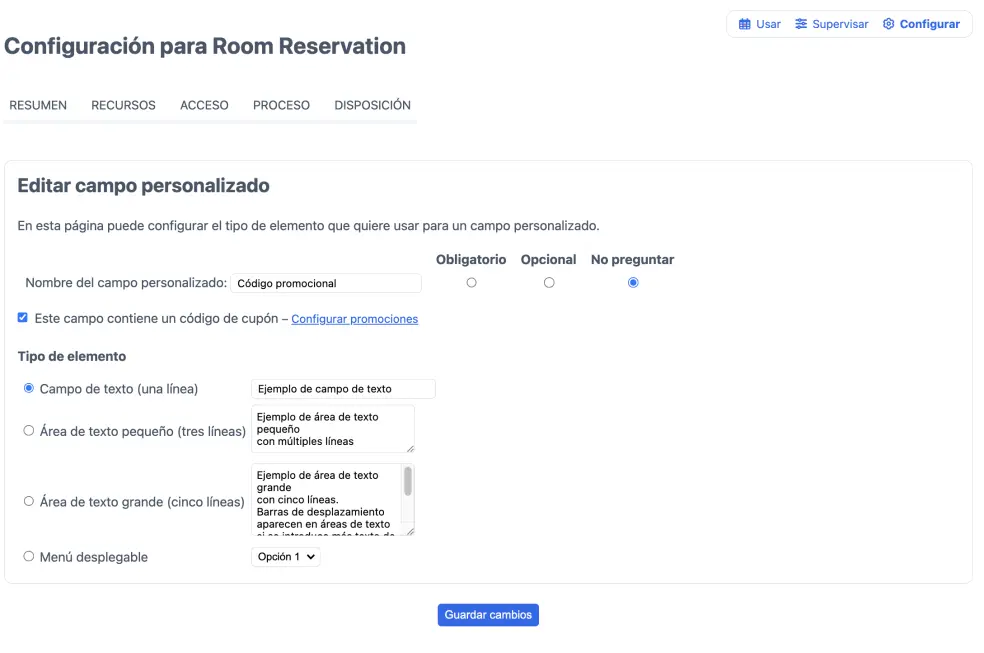The image size is (984, 653).
Task: Click the No preguntar column header
Action: pyautogui.click(x=633, y=260)
